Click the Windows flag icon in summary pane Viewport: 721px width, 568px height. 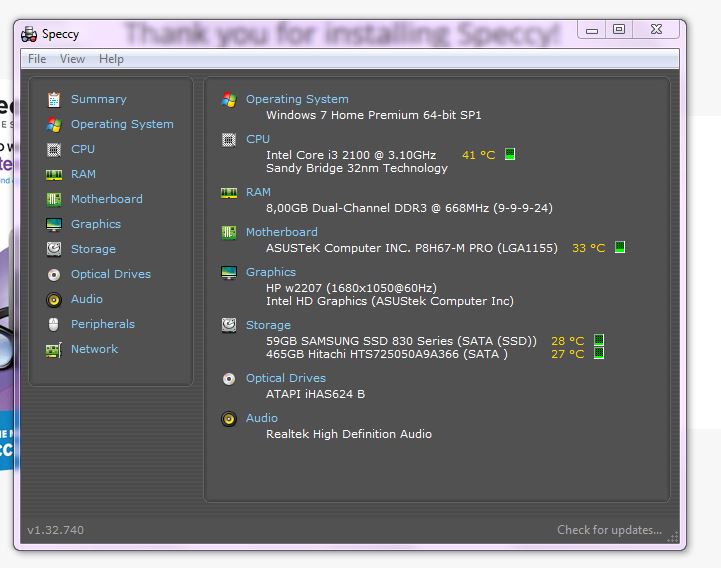pyautogui.click(x=229, y=99)
